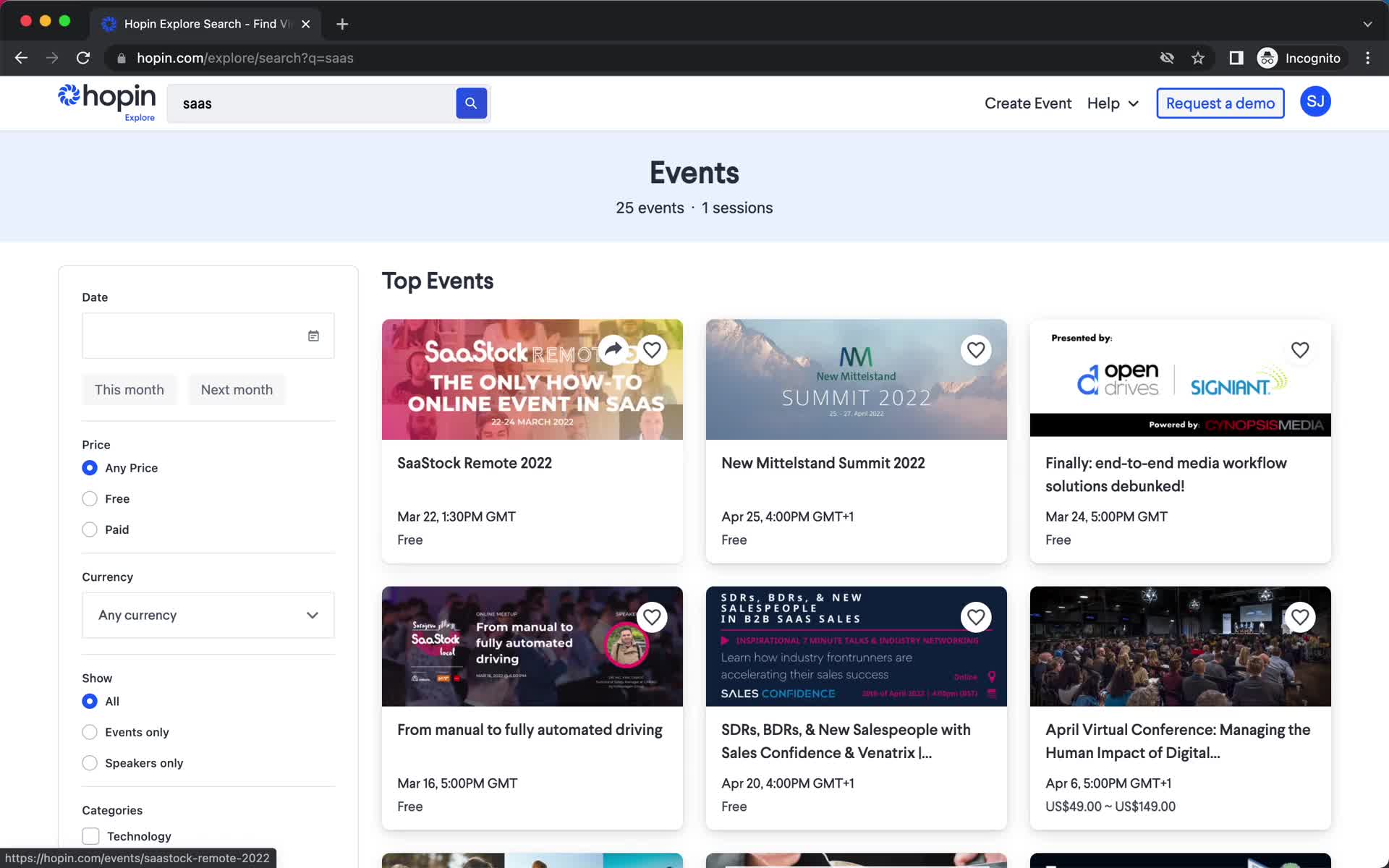Screen dimensions: 1389x868
Task: Open New Mittelstand Summit 2022 title link
Action: [823, 463]
